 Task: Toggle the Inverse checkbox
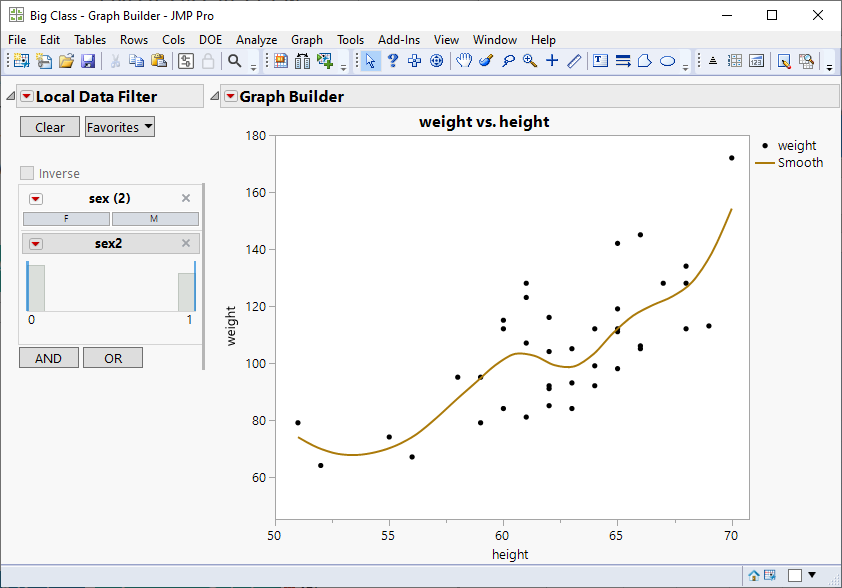point(27,173)
